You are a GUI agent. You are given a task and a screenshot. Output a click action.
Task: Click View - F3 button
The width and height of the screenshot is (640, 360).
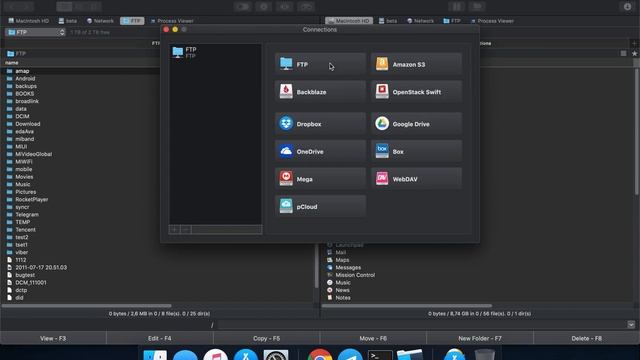pos(53,338)
